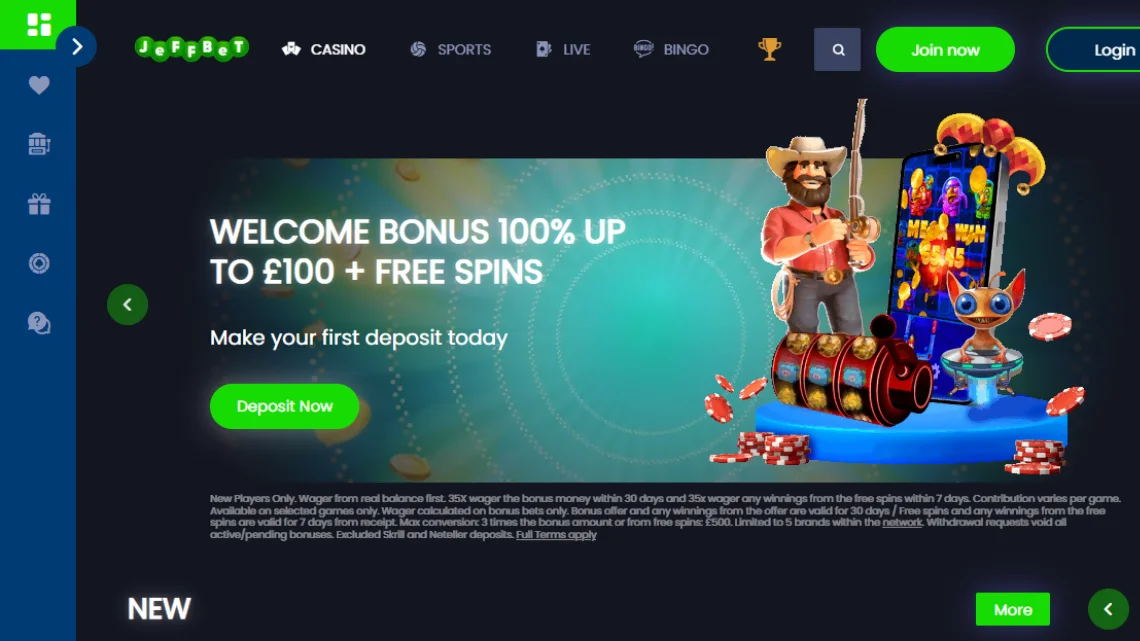Expand the sidebar with right chevron
1140x641 pixels.
pos(77,47)
